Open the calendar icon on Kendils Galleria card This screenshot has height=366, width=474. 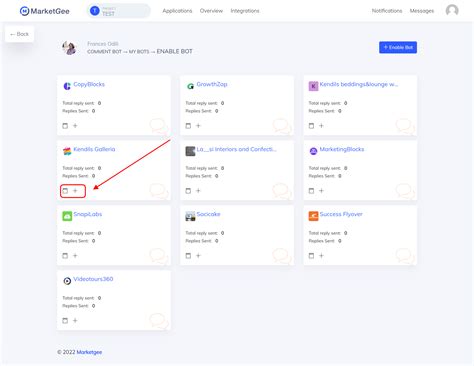[x=65, y=191]
